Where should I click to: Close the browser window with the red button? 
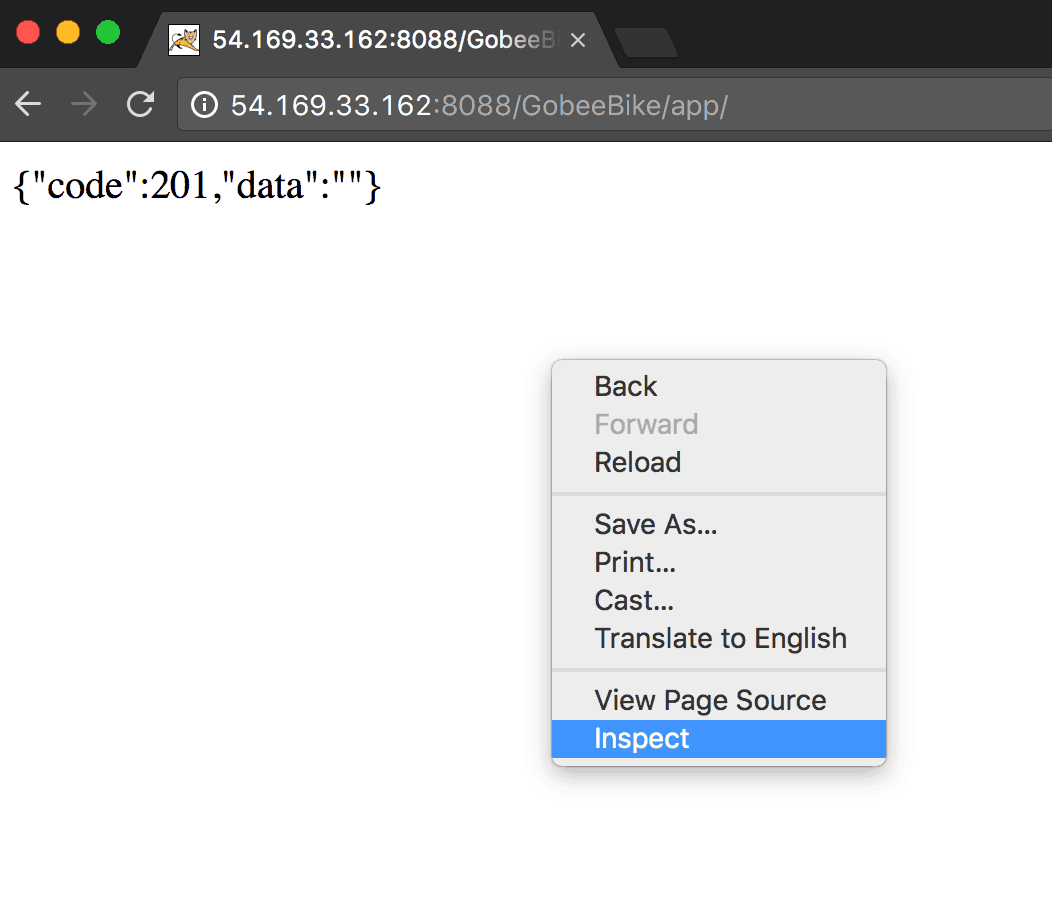pos(28,32)
